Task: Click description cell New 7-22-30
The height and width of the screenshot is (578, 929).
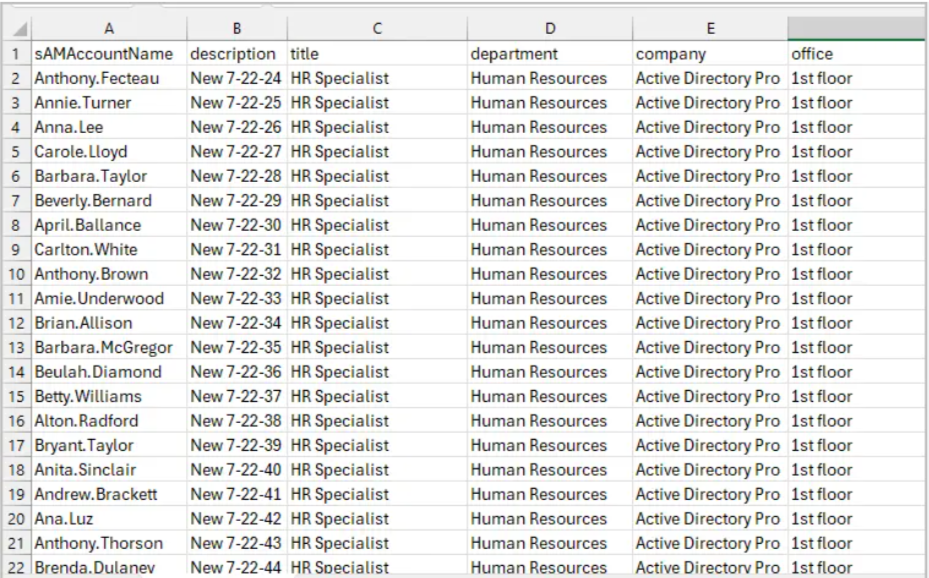Action: pos(237,225)
